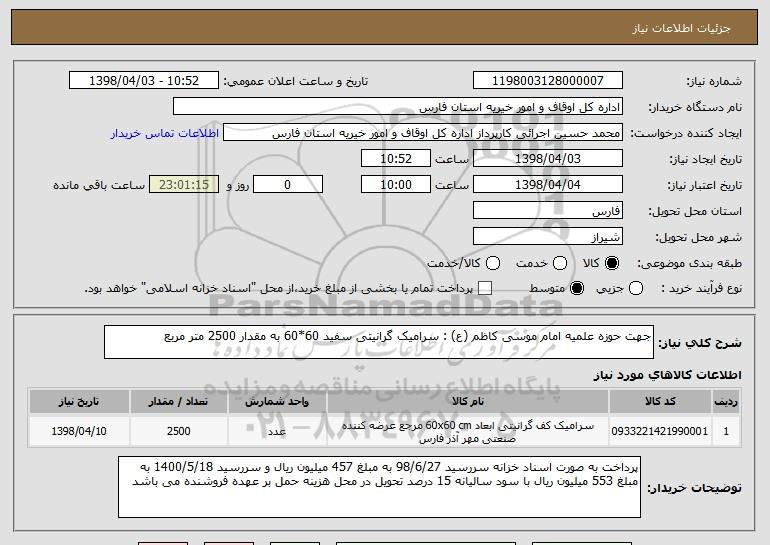770x545 pixels.
Task: Click validity time field 10:00
Action: pos(396,185)
